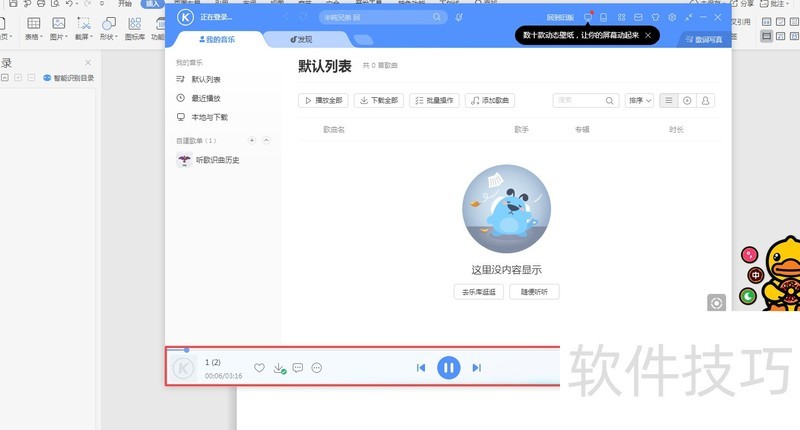The image size is (800, 430).
Task: Pause the current playback
Action: pos(449,368)
